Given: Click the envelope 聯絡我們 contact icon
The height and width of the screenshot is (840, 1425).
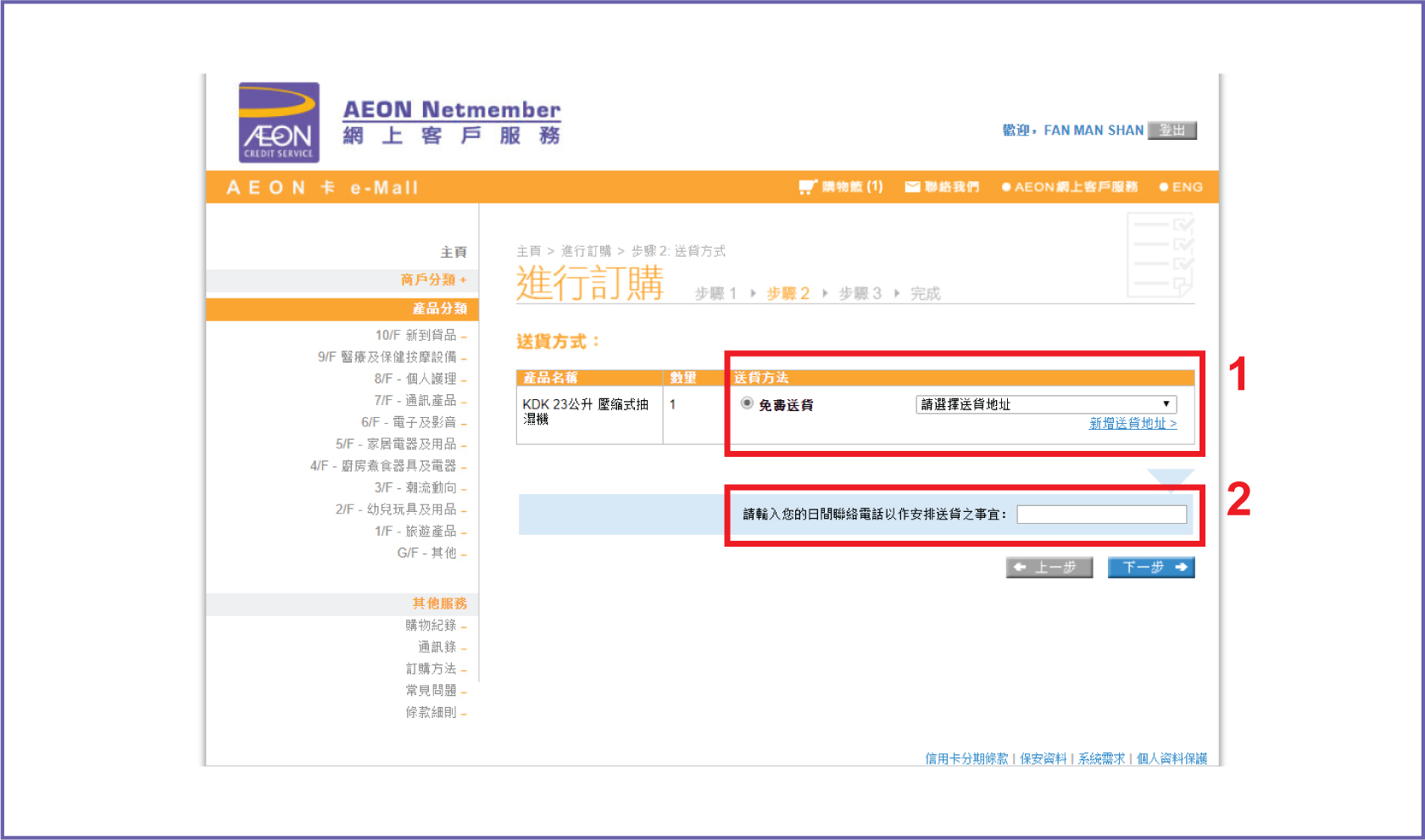Looking at the screenshot, I should coord(942,186).
